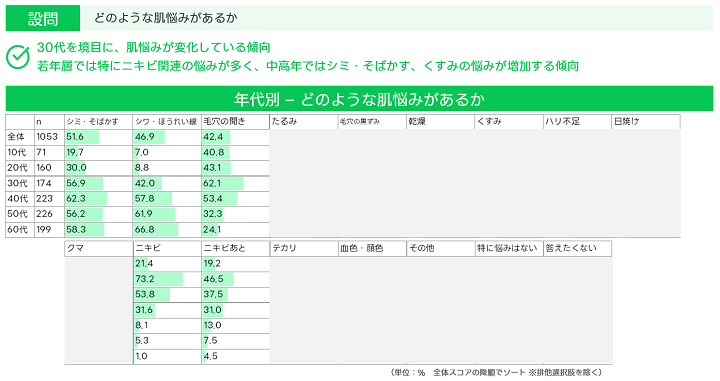This screenshot has height=381, width=720.
Task: Click the ハリ不足 column header
Action: pyautogui.click(x=577, y=122)
